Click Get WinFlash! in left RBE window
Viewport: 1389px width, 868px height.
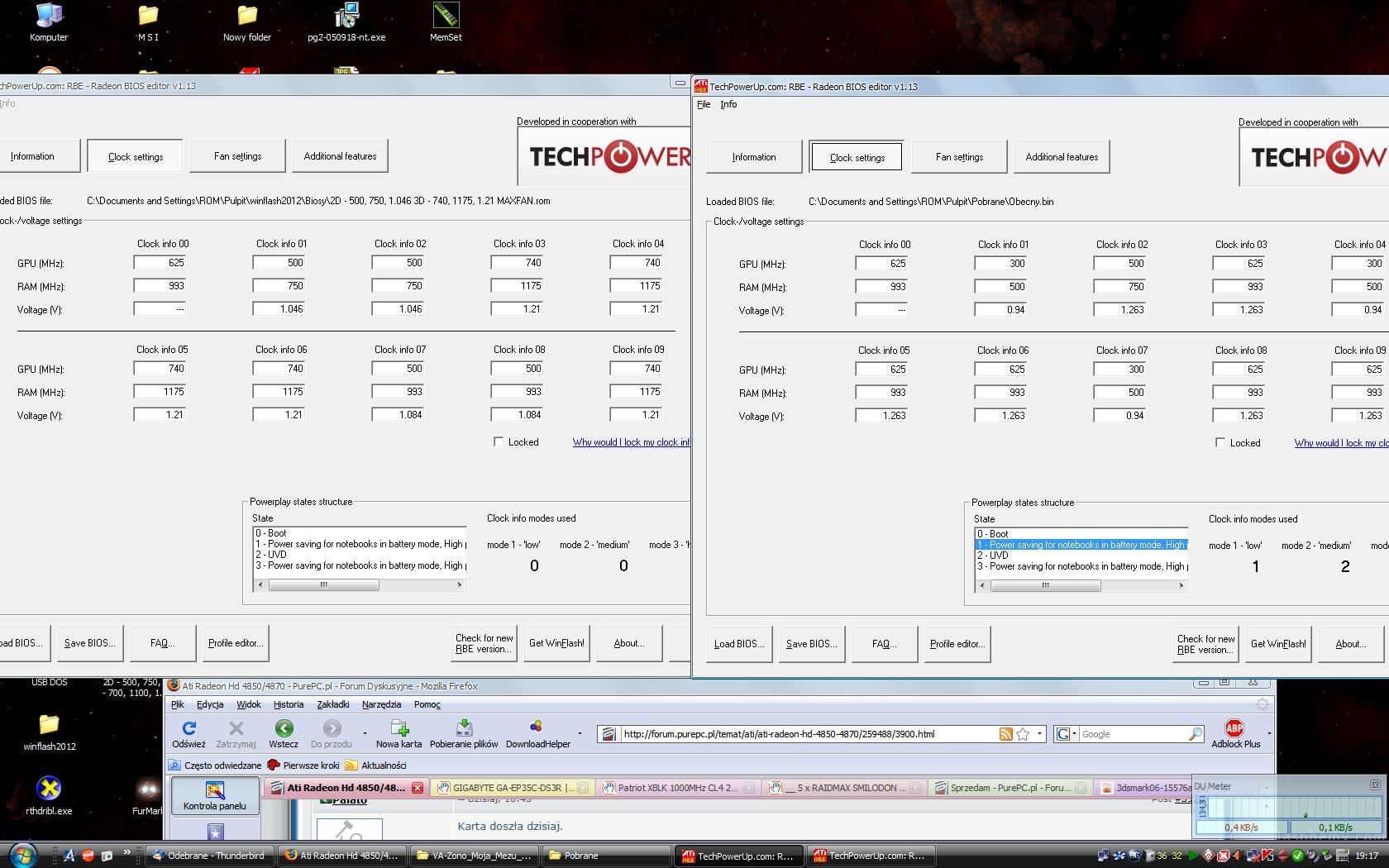coord(556,642)
